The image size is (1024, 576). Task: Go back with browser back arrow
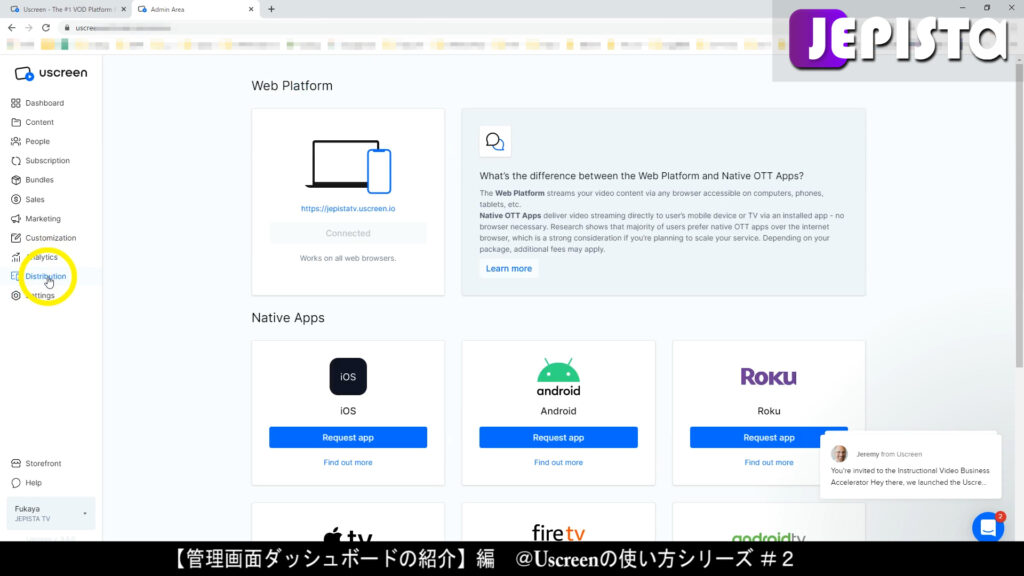[x=12, y=28]
